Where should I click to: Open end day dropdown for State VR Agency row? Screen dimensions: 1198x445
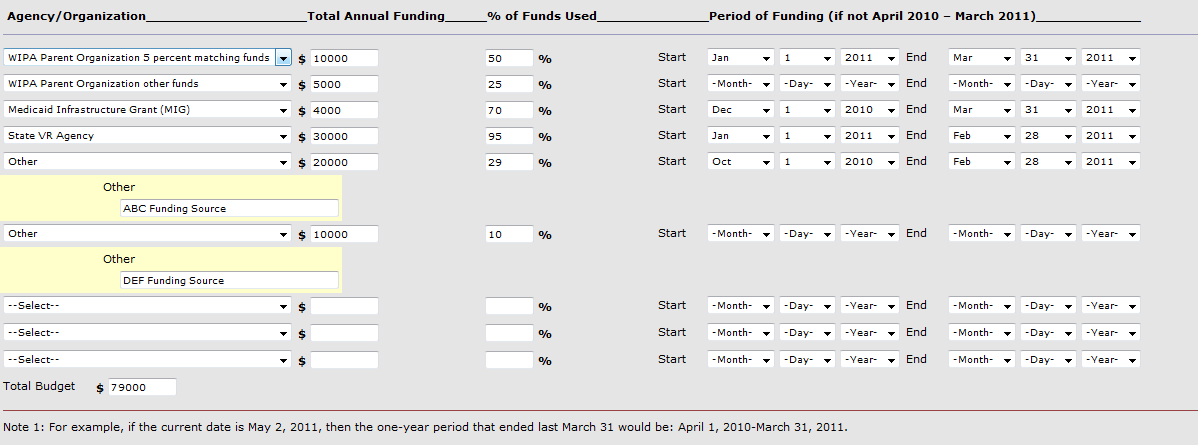(1047, 136)
